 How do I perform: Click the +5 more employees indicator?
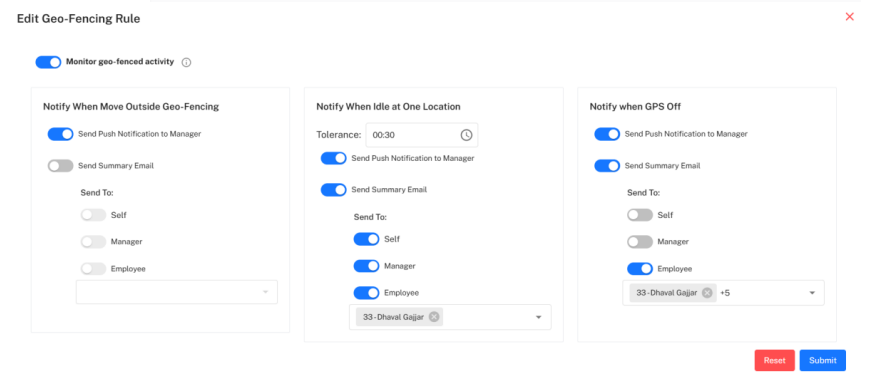click(x=725, y=293)
